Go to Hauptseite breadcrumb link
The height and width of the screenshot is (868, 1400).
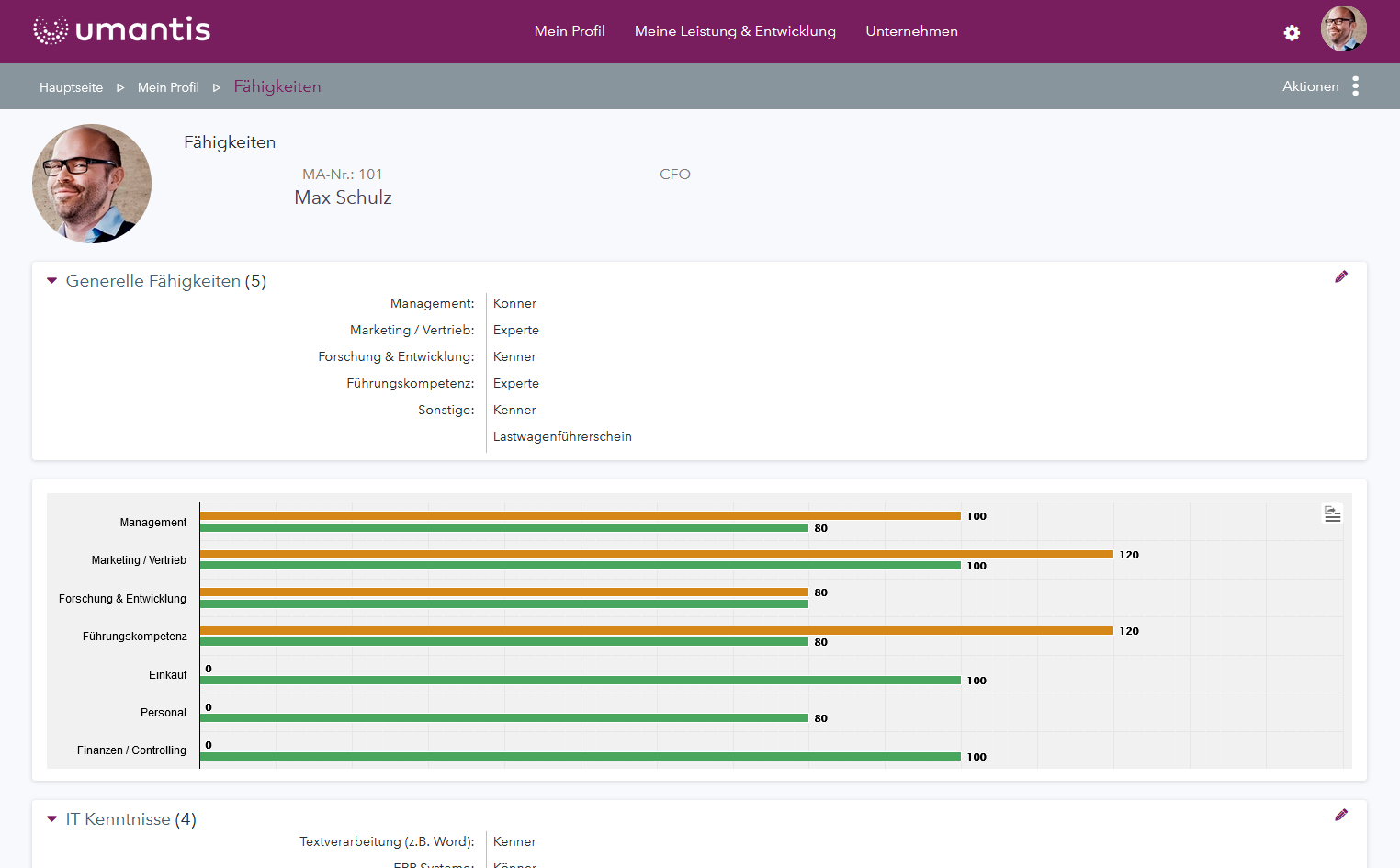[x=71, y=87]
